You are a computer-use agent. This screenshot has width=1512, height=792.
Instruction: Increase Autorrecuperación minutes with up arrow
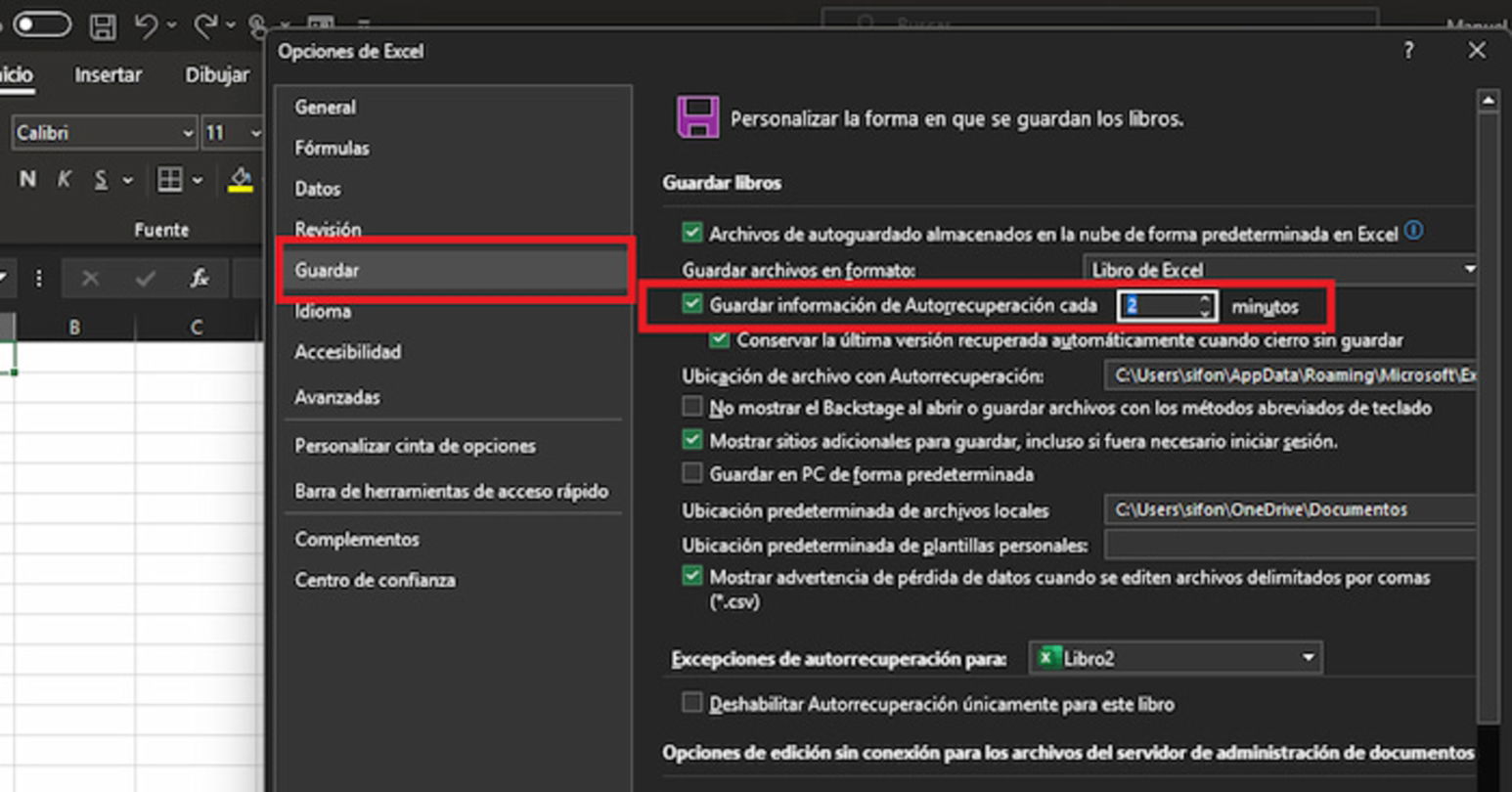pos(1206,299)
